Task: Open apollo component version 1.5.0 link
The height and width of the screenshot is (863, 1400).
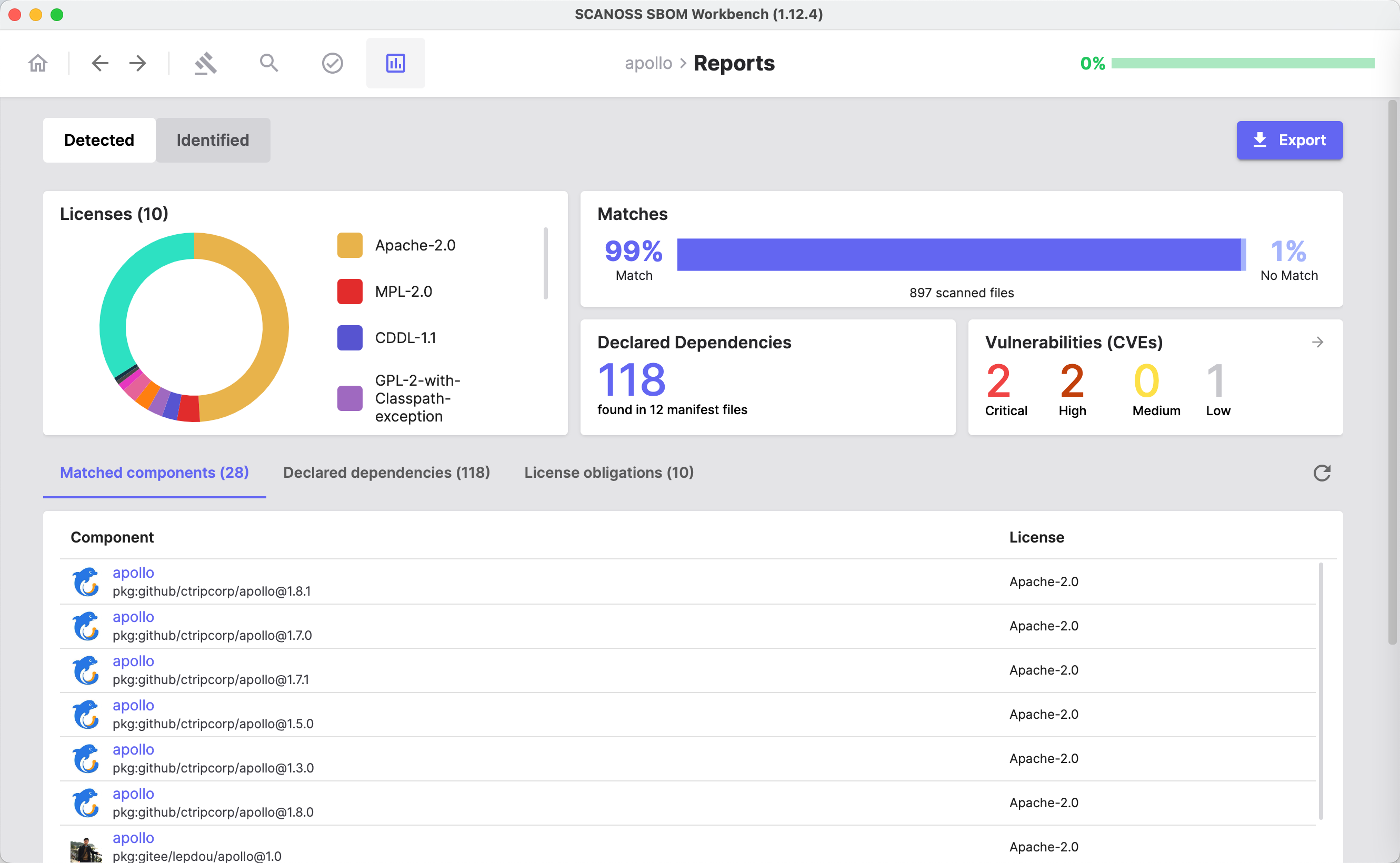Action: [x=133, y=705]
